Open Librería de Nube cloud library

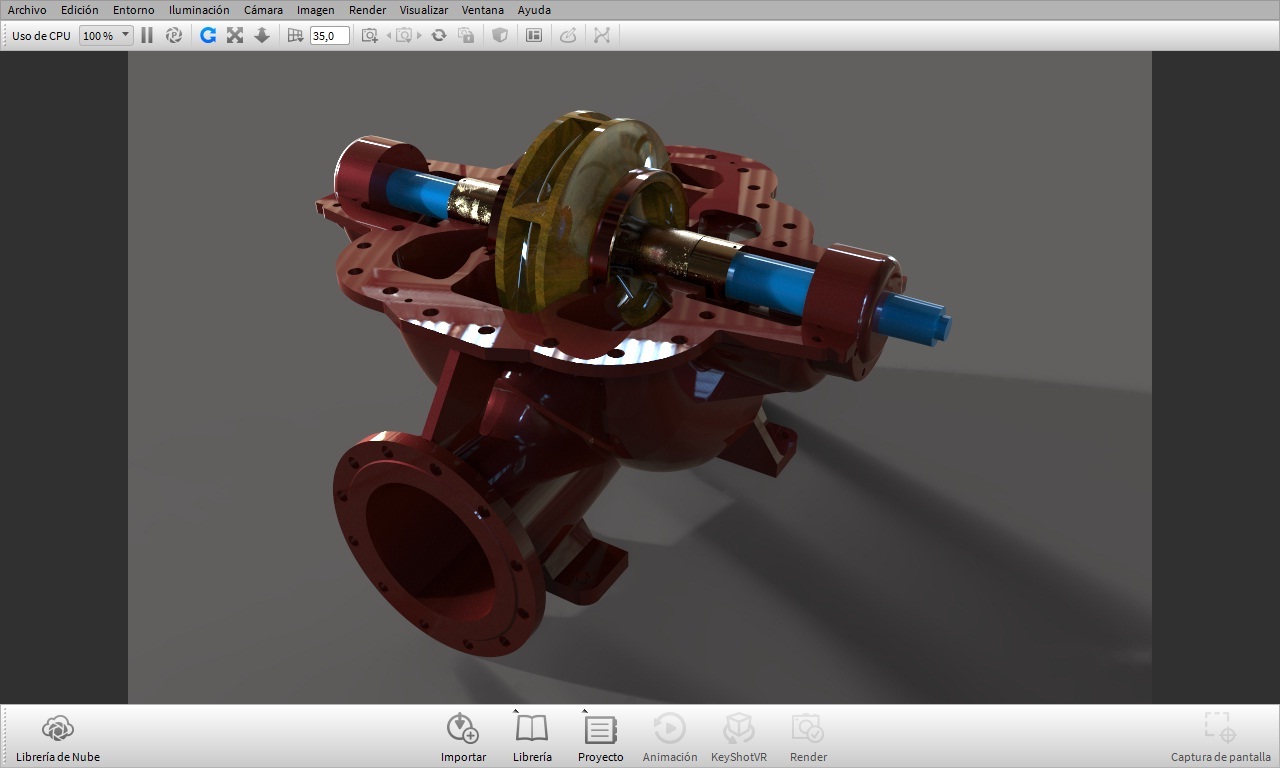click(x=58, y=738)
